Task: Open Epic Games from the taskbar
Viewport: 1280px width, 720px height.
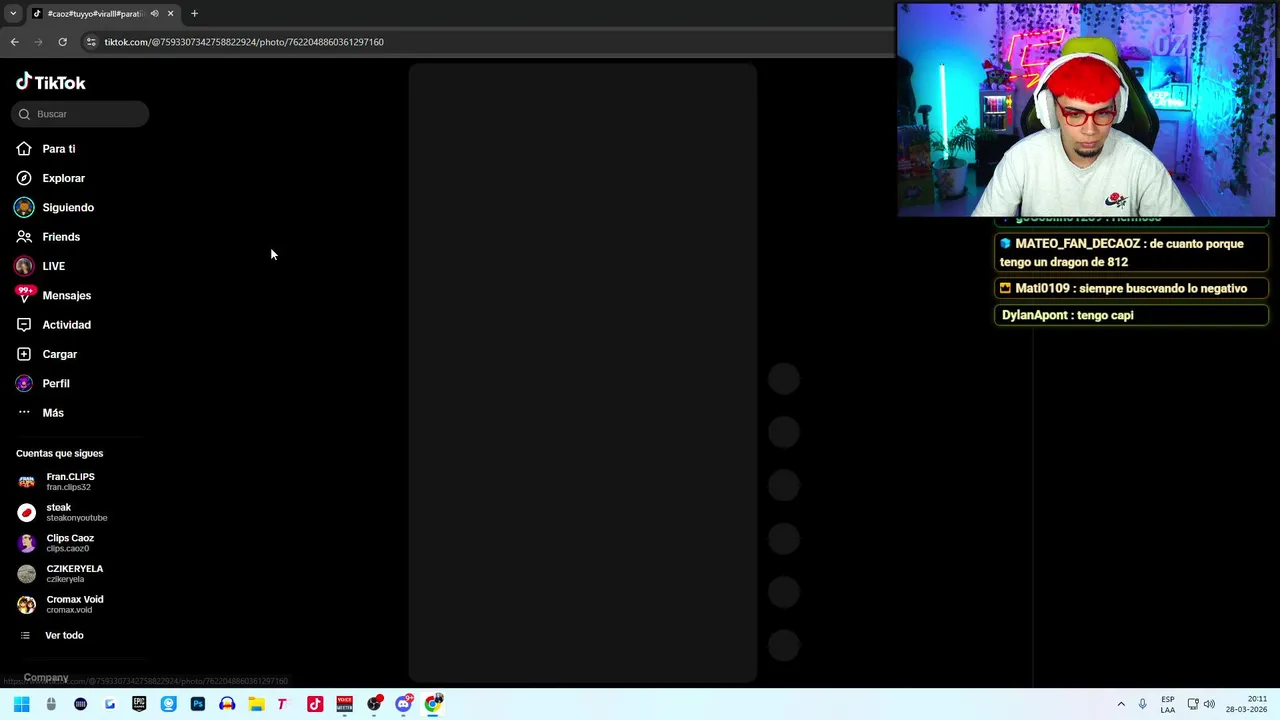Action: click(x=139, y=704)
